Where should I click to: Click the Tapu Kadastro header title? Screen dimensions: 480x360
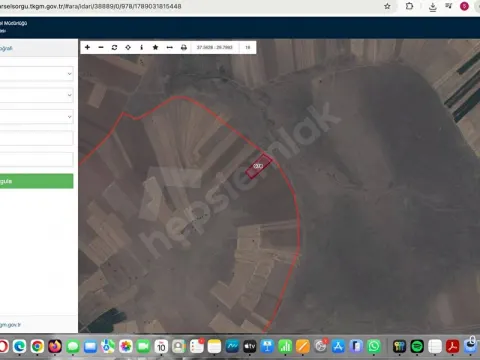(13, 23)
